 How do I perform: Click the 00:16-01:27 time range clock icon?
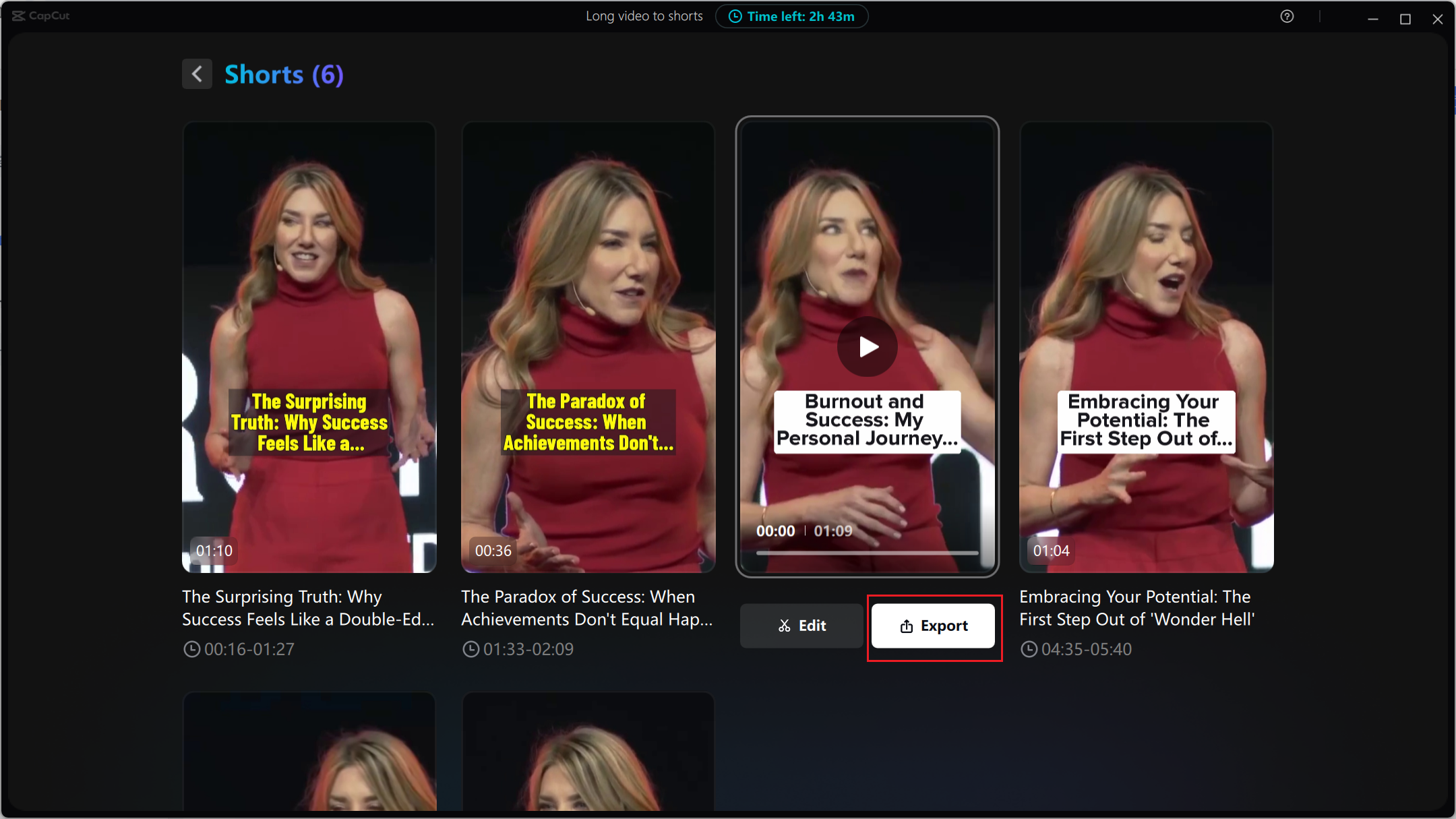coord(192,649)
